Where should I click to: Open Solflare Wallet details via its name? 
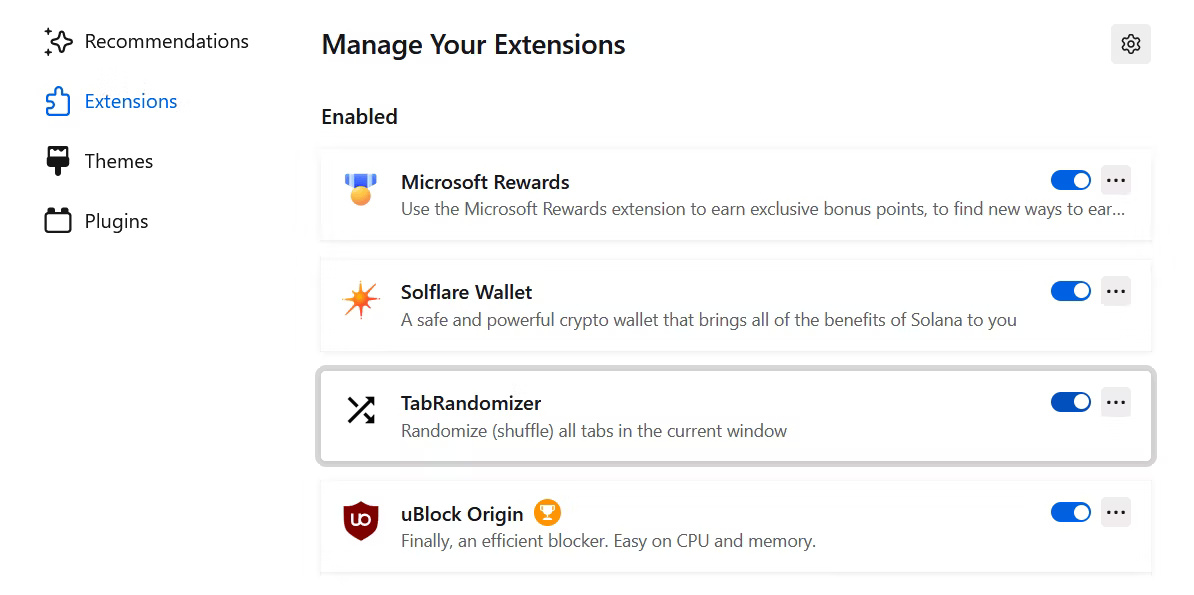coord(466,292)
